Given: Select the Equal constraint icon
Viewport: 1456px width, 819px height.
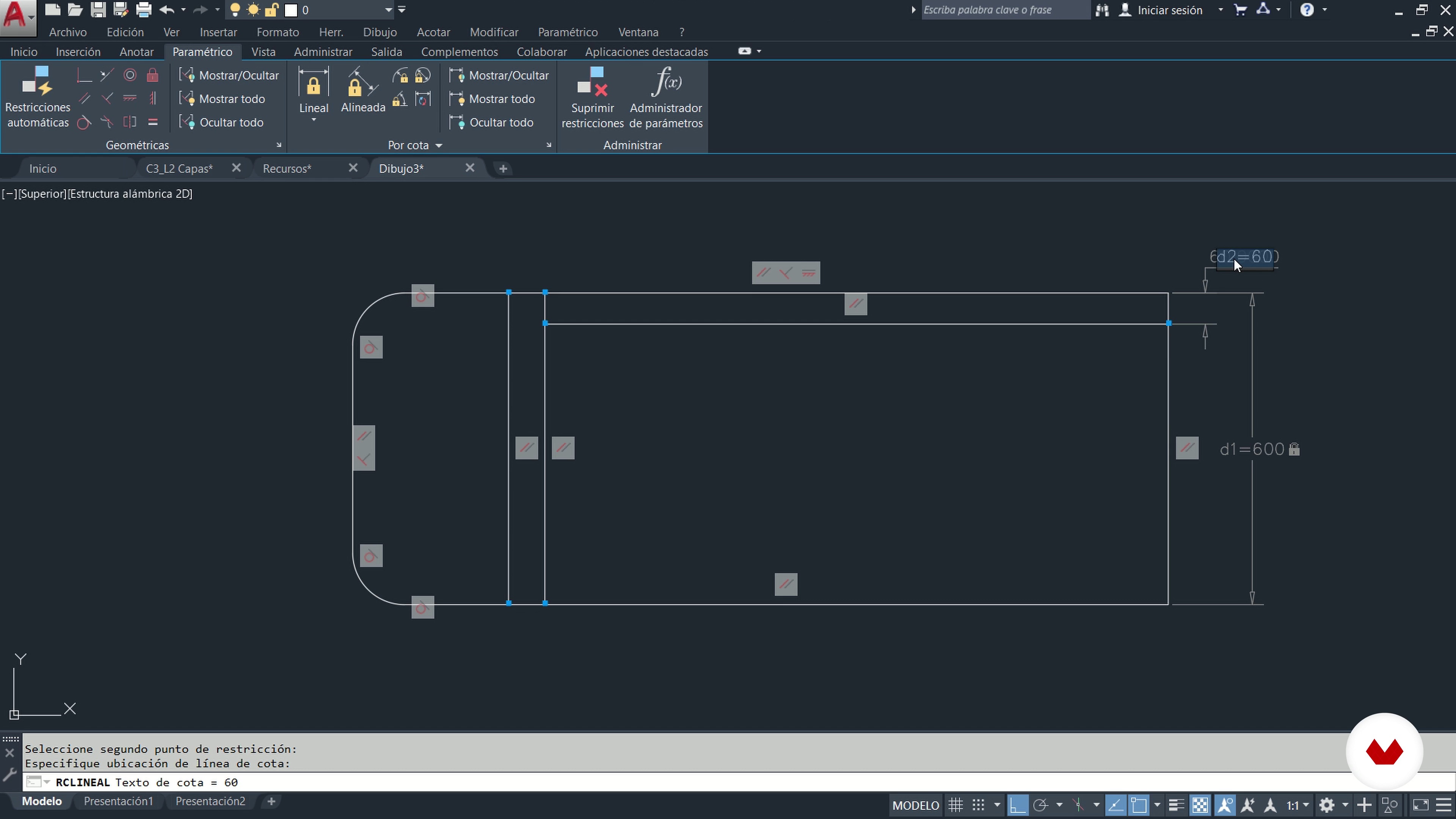Looking at the screenshot, I should [152, 122].
